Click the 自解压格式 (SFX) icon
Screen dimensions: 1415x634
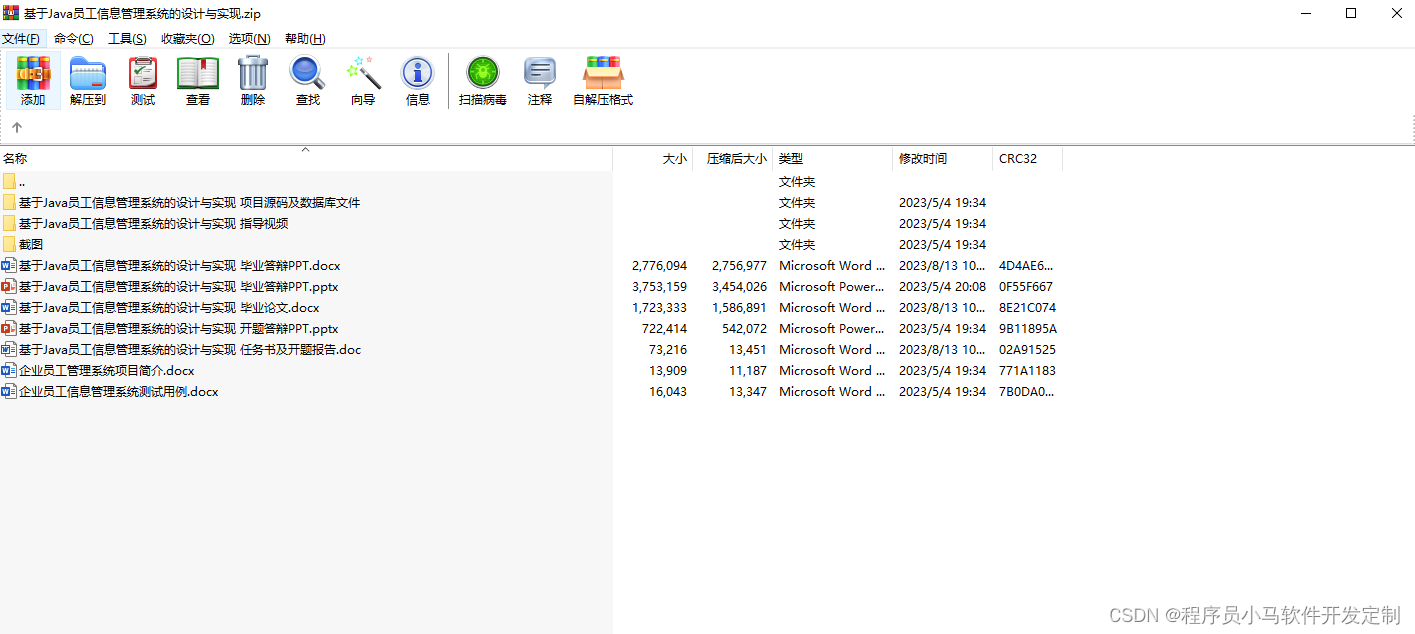click(602, 80)
